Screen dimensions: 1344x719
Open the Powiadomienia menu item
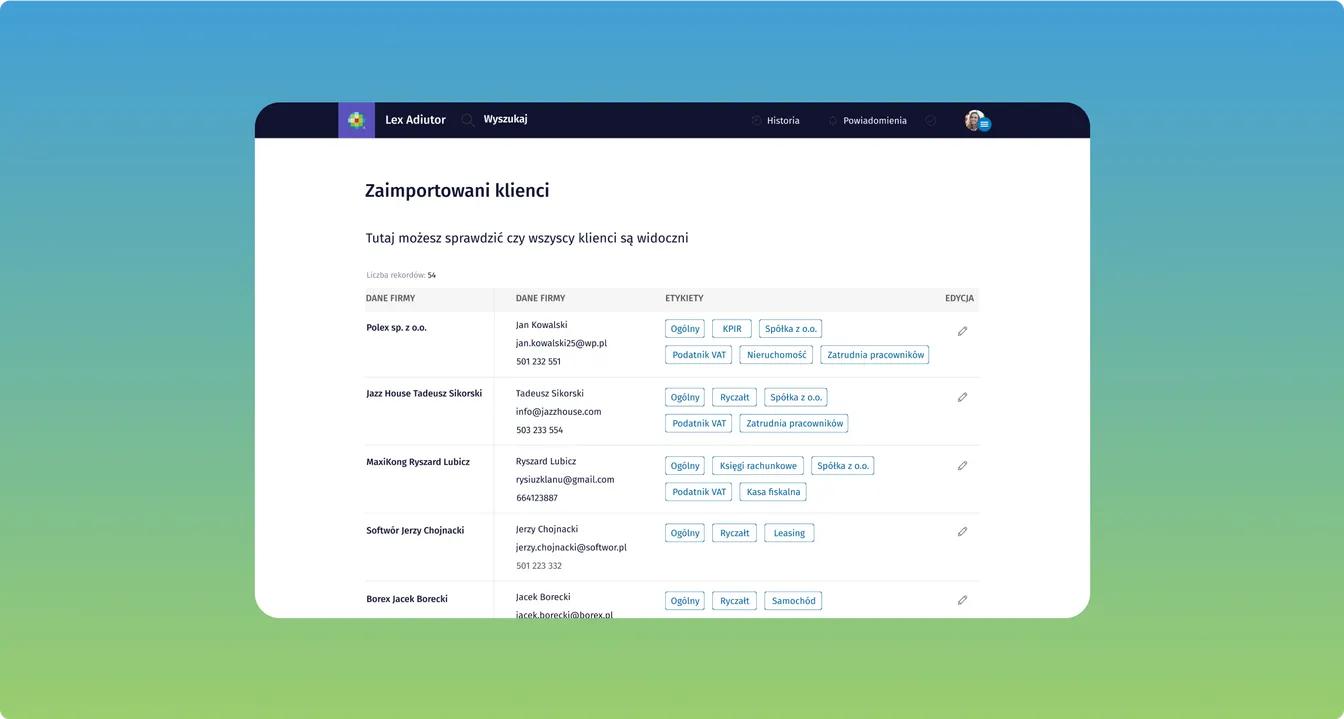(x=875, y=121)
